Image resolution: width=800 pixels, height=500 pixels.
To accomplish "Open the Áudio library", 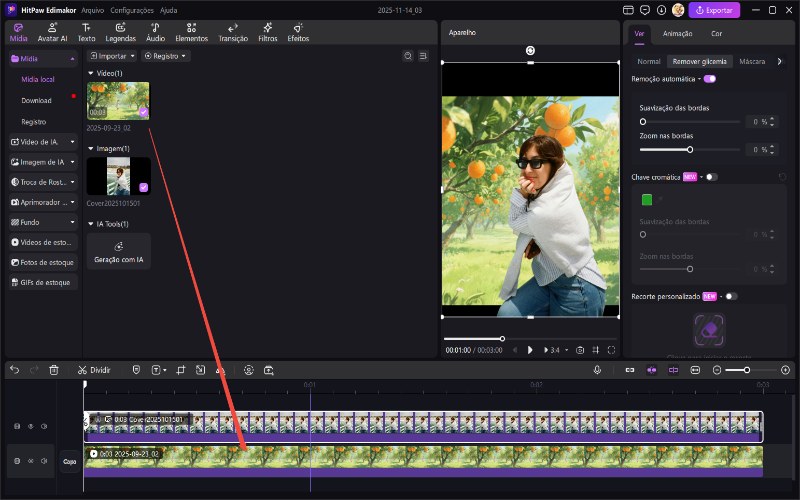I will [x=155, y=33].
